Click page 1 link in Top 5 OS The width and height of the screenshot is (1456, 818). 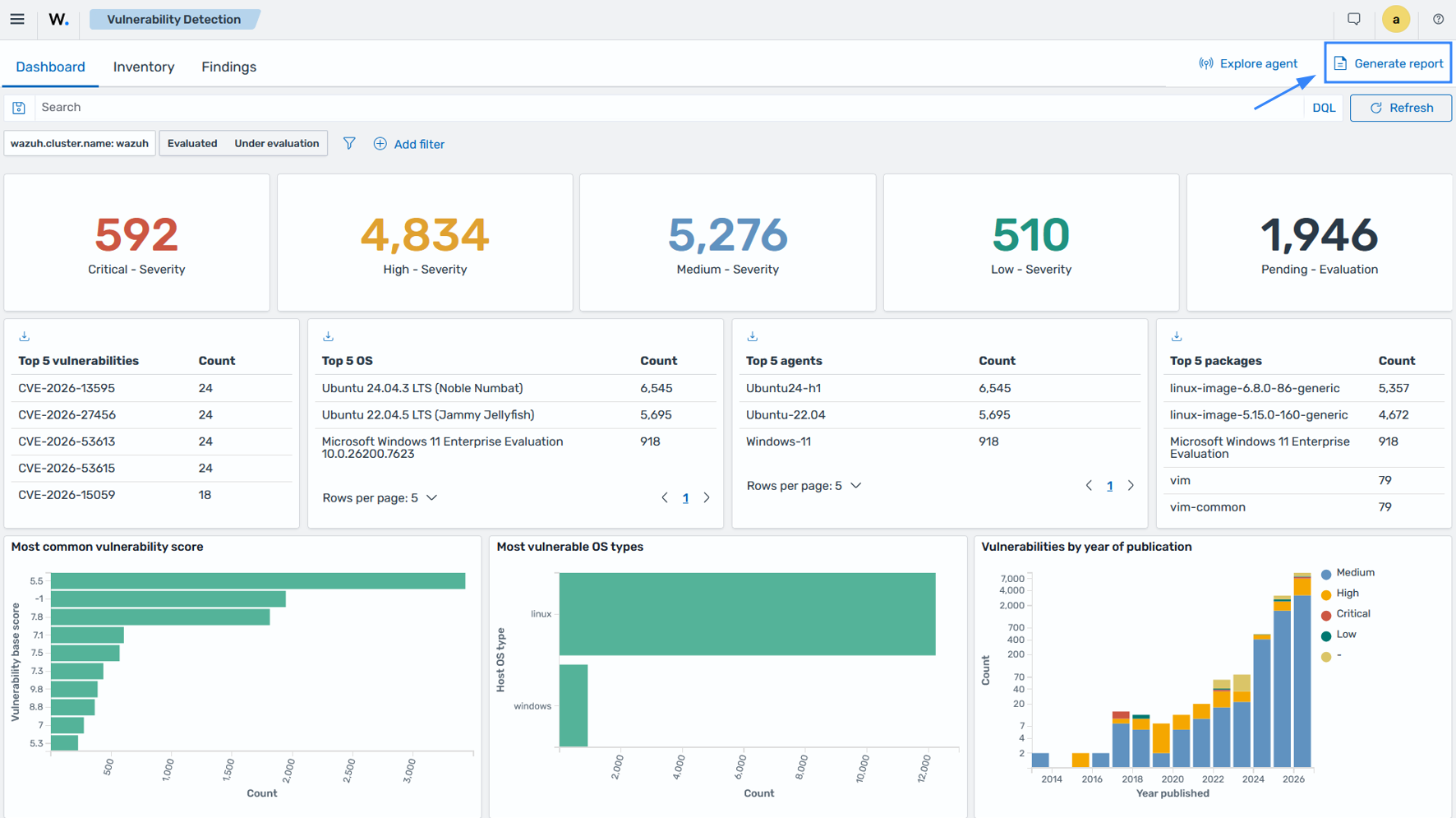click(x=685, y=497)
